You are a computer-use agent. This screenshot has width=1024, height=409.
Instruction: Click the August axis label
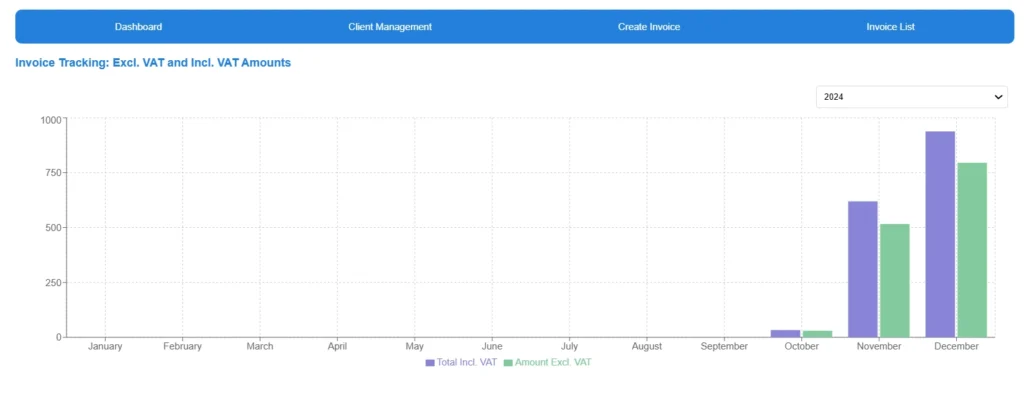647,346
